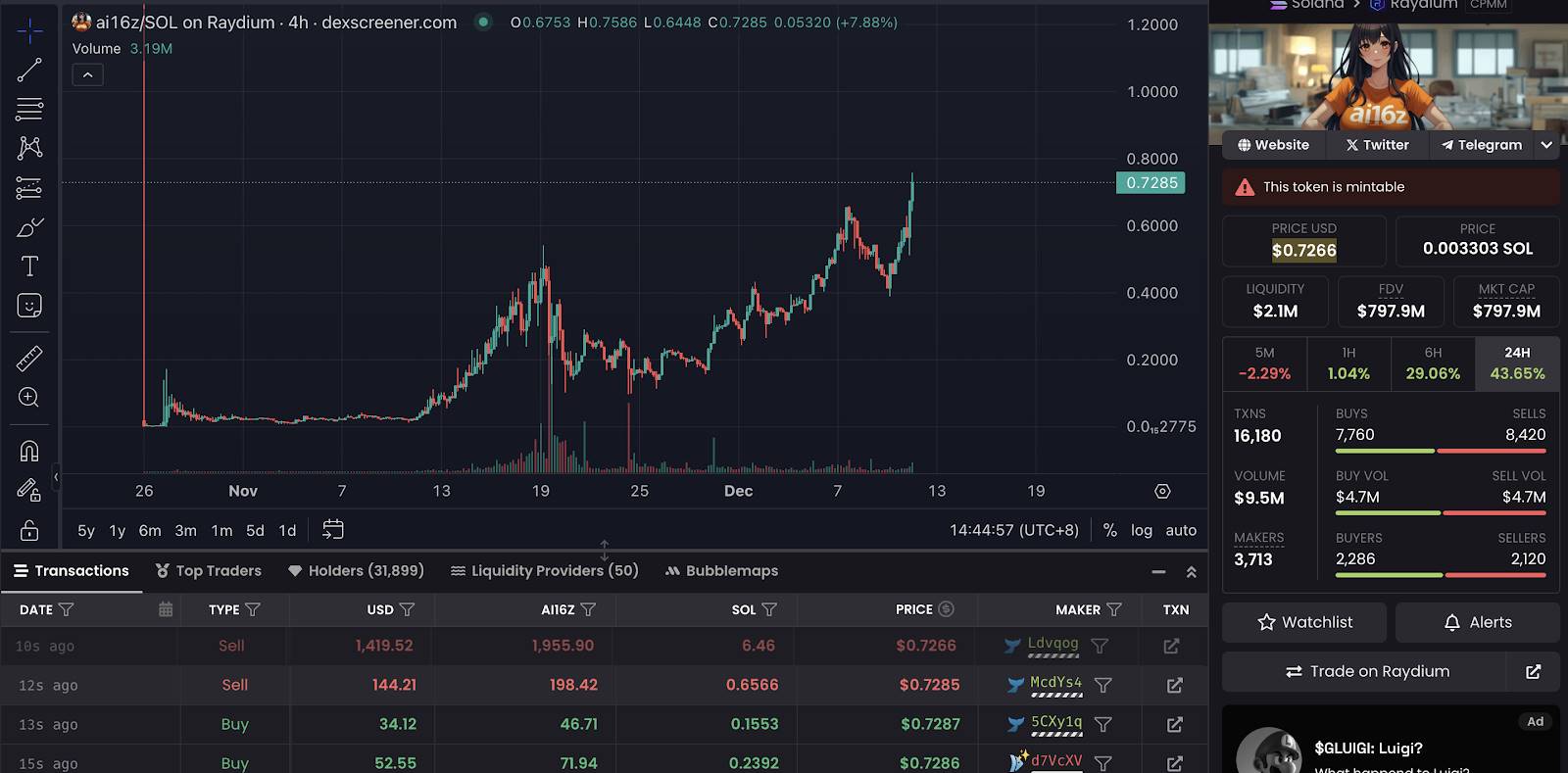The image size is (1568, 773).
Task: Select the crosshair cursor tool
Action: click(29, 31)
